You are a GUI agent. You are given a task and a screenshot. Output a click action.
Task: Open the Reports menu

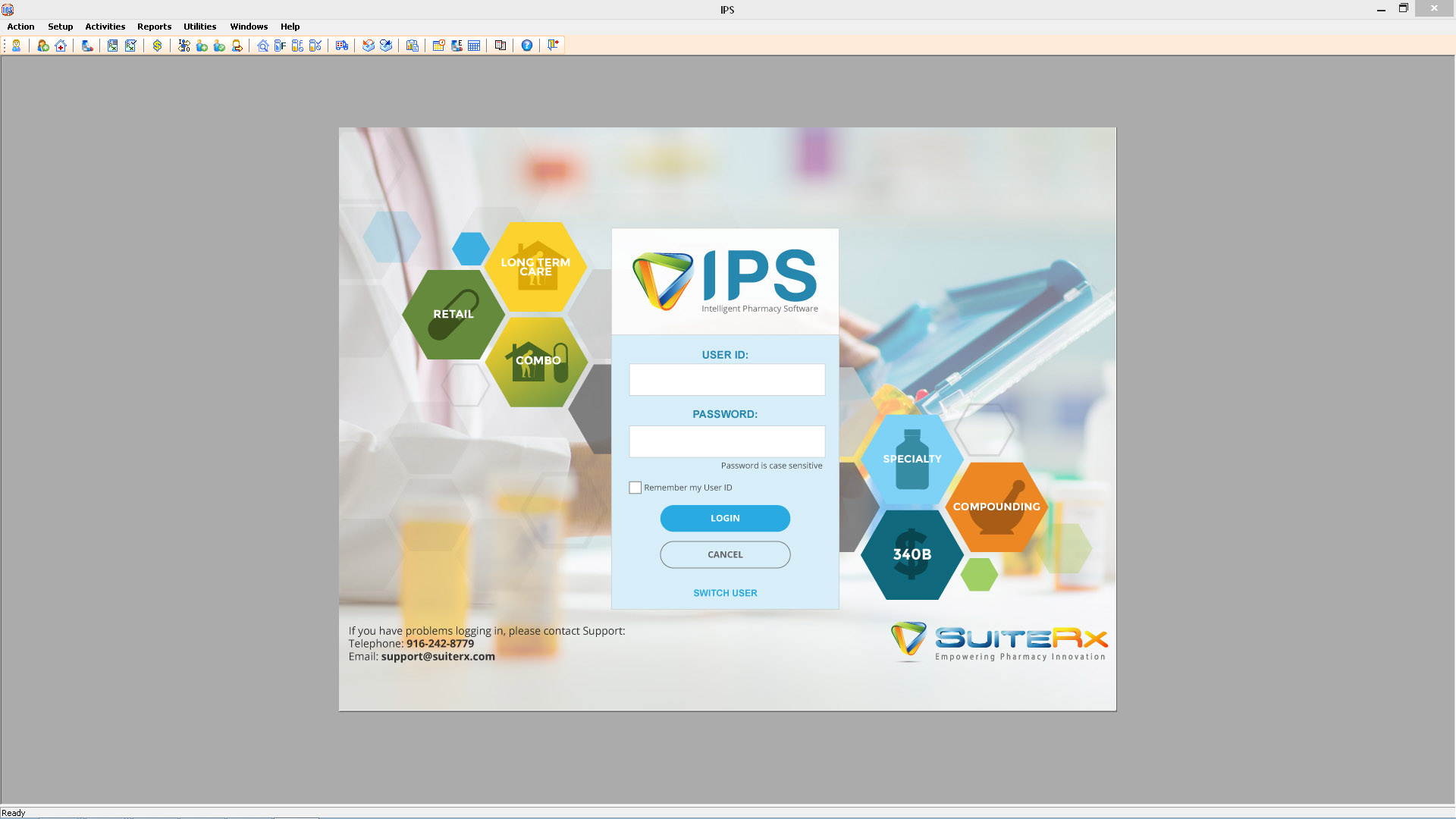(154, 27)
